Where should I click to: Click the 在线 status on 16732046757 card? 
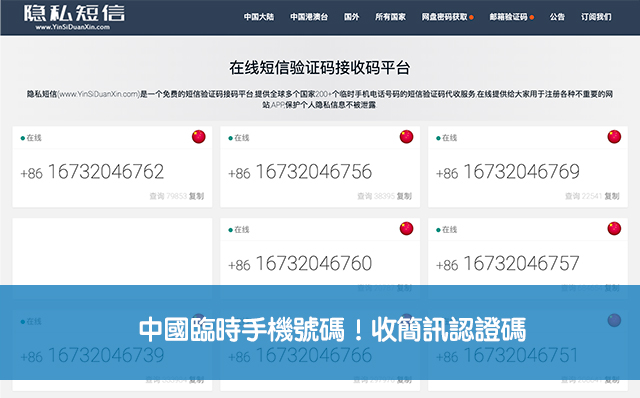click(x=447, y=230)
